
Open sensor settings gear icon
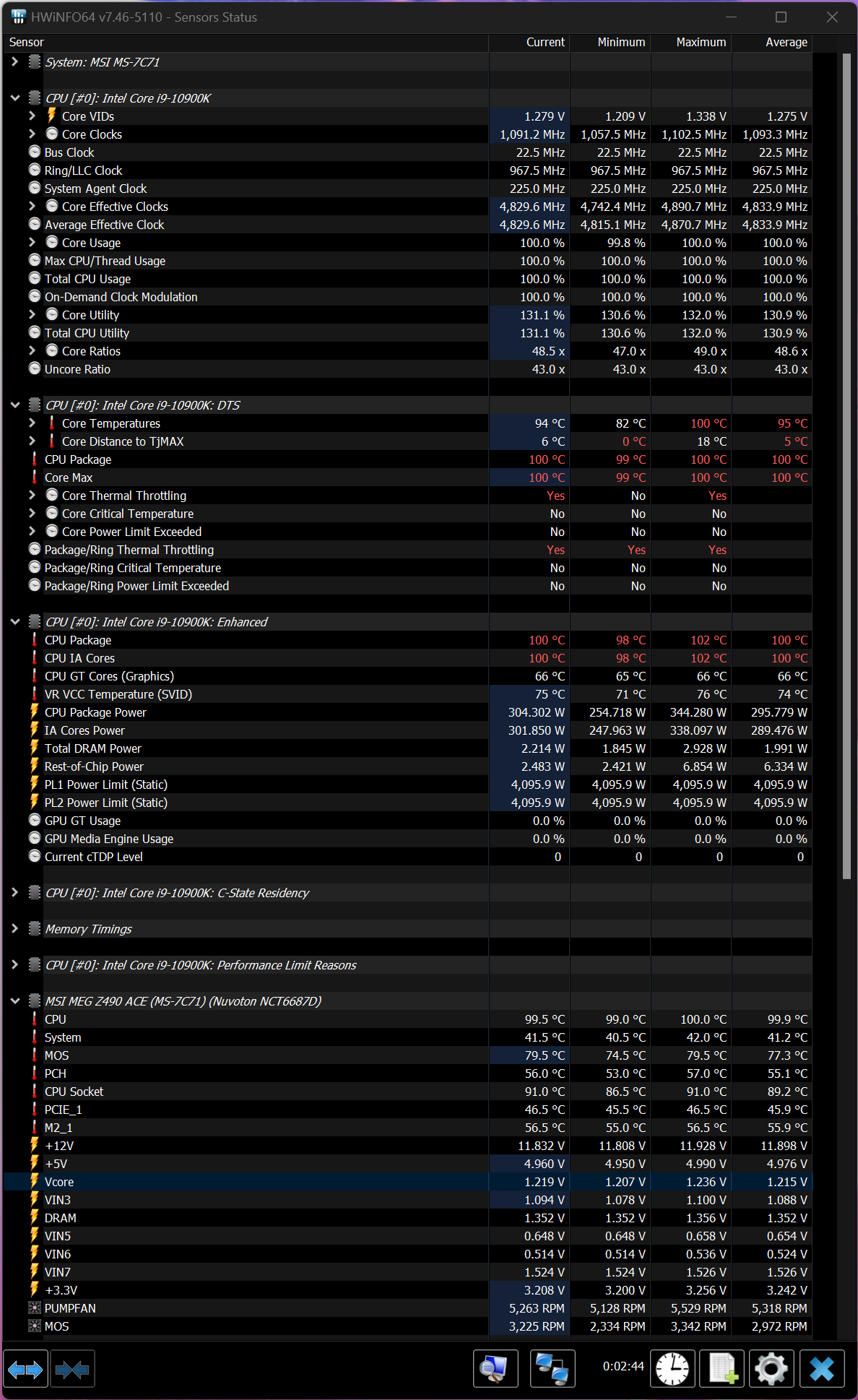[771, 1369]
